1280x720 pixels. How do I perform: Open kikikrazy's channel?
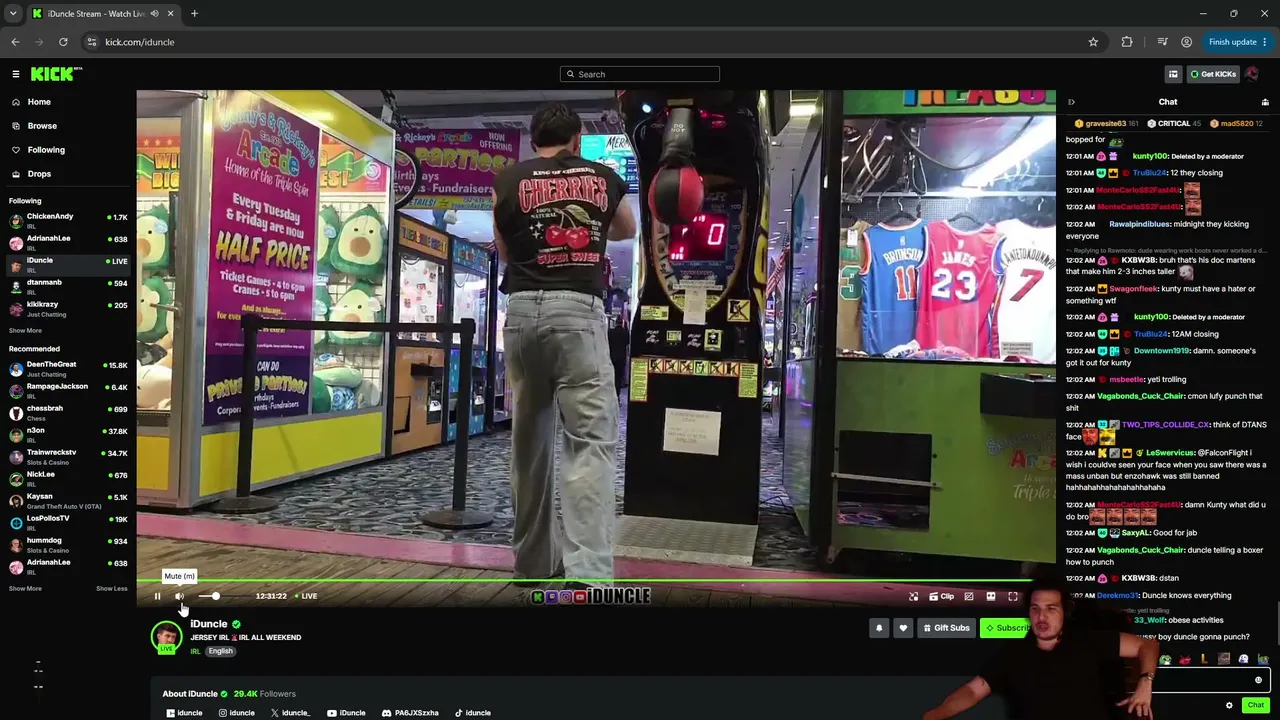tap(68, 308)
